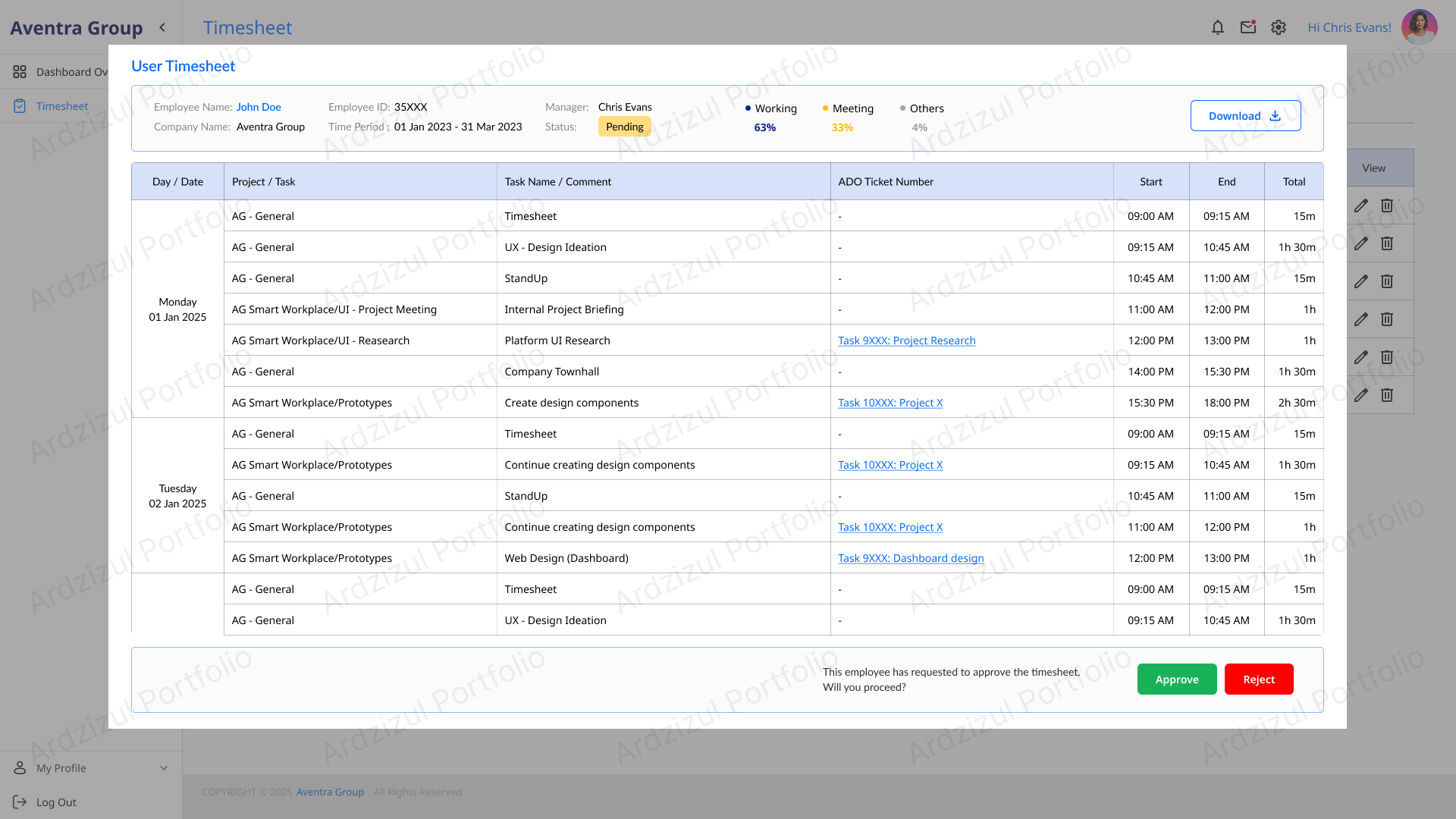Screen dimensions: 1456x819
Task: Click the Day / Date column header
Action: 177,182
